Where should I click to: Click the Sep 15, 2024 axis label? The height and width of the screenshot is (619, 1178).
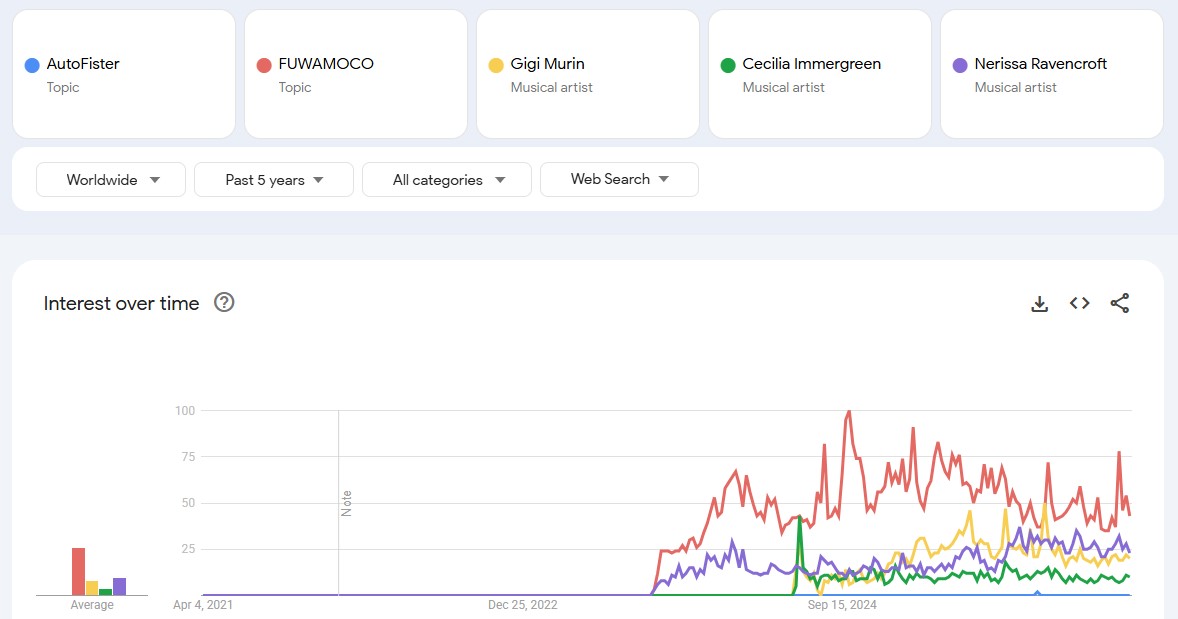coord(842,605)
